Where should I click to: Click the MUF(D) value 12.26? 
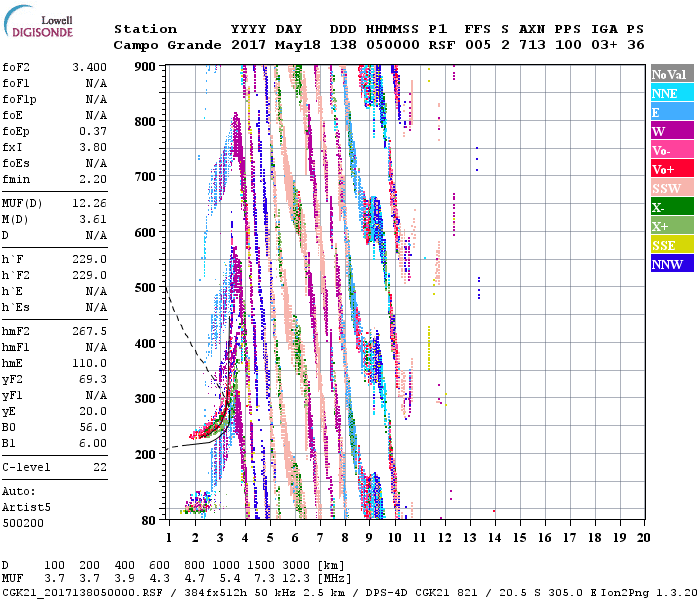(89, 204)
